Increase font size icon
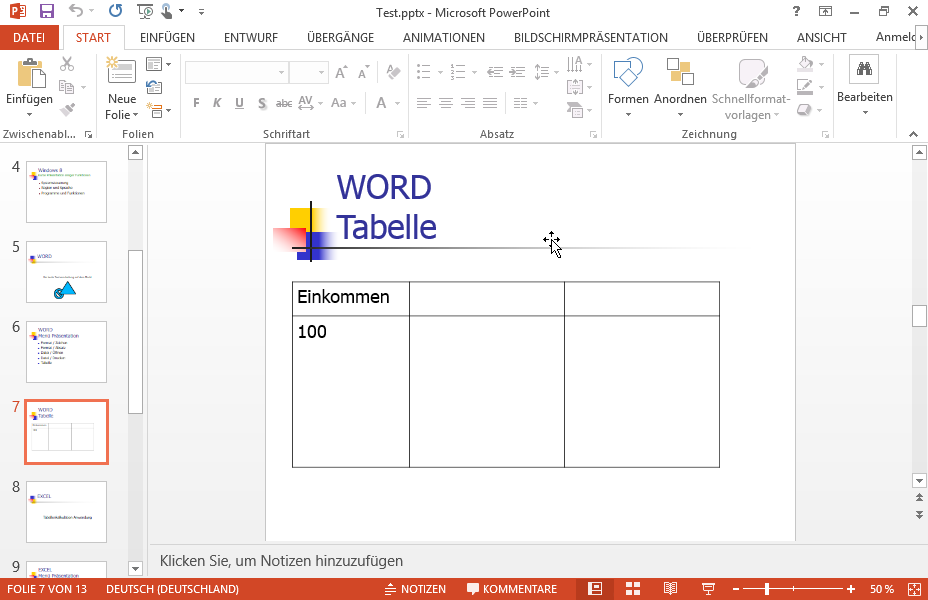This screenshot has height=600, width=928. click(341, 72)
